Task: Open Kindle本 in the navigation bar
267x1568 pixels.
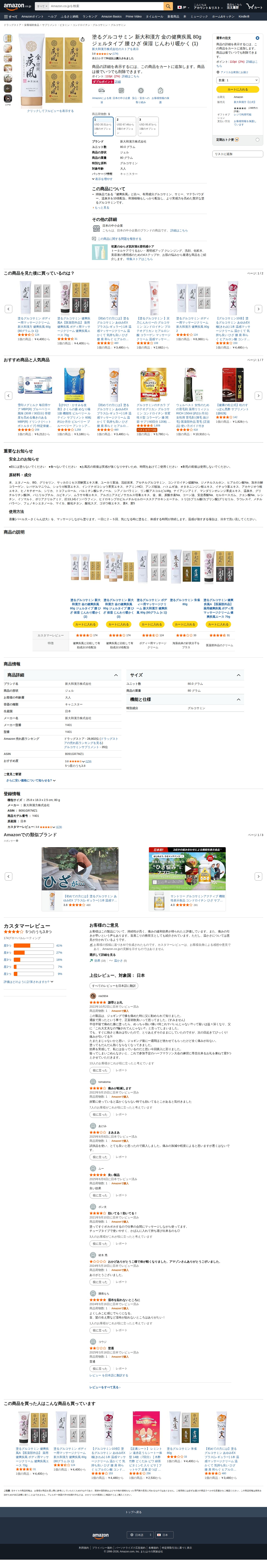Action: point(244,16)
